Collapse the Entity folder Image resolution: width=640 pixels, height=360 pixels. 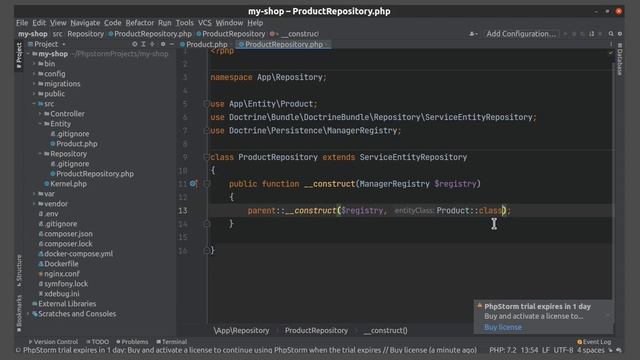click(40, 124)
